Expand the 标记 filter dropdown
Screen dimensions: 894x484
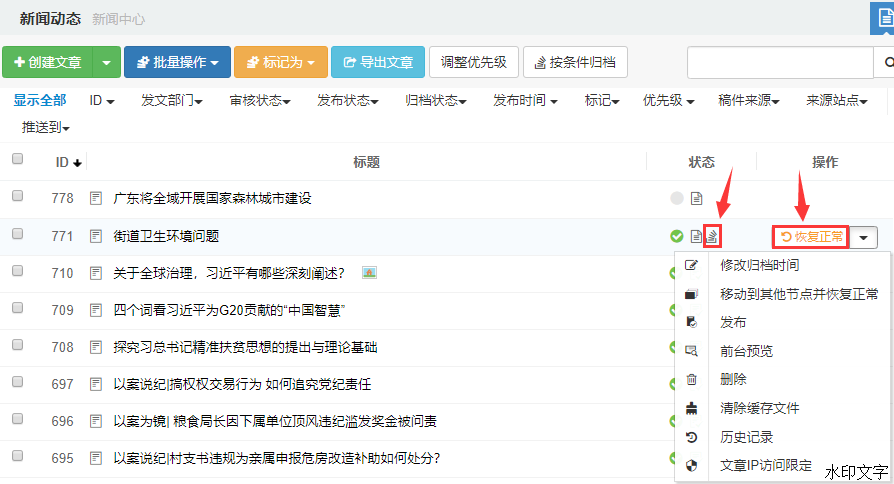coord(602,100)
